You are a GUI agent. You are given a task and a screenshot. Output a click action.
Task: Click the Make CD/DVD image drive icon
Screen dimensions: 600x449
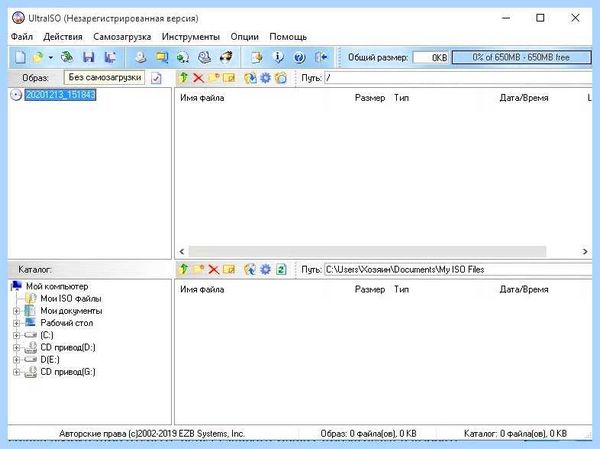[141, 57]
